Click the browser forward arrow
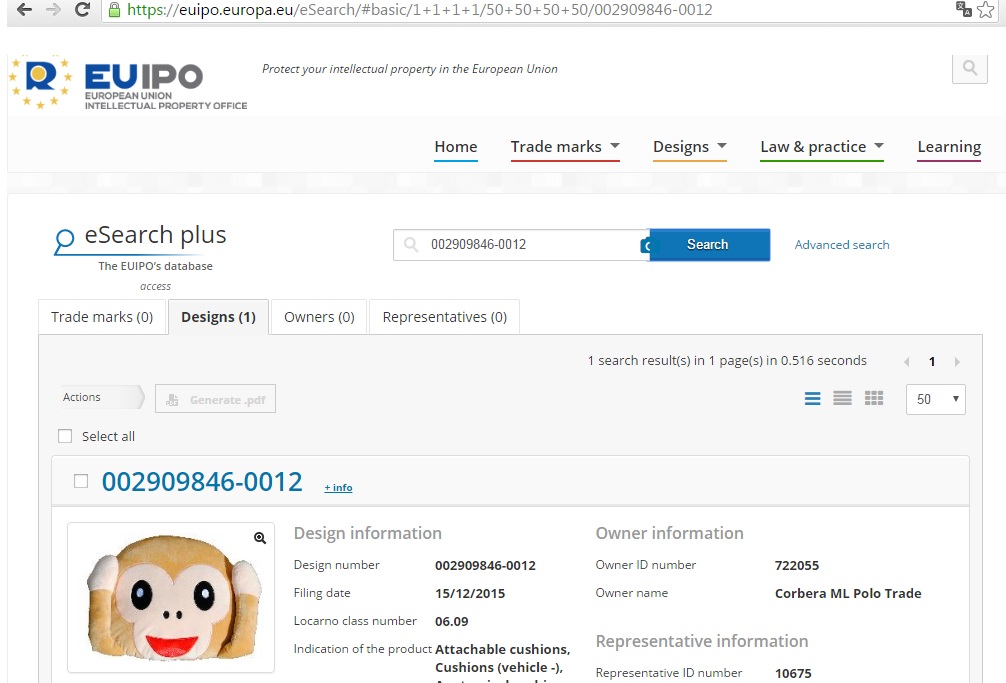This screenshot has height=683, width=1006. coord(53,10)
